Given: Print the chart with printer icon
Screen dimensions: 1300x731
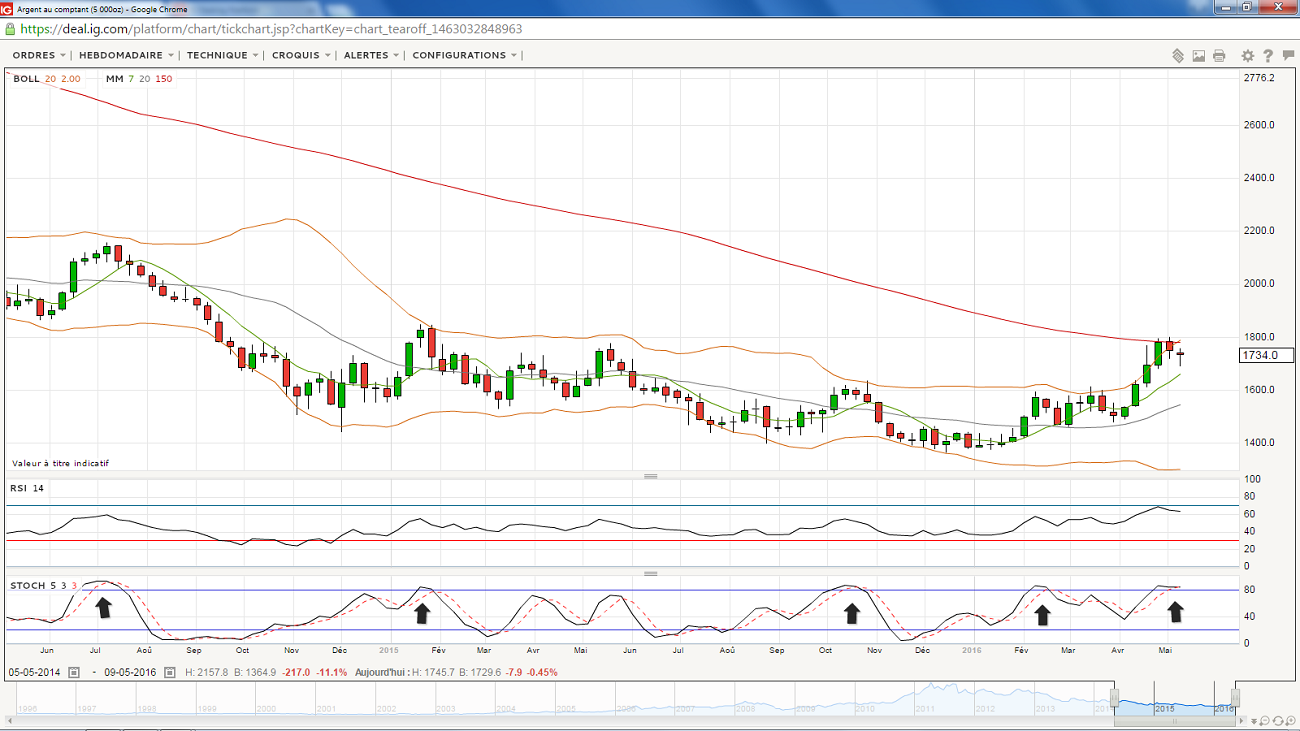Looking at the screenshot, I should pos(1219,56).
